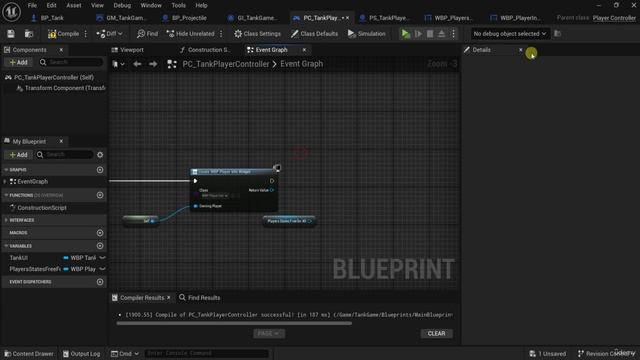Click My Blueprint search field
Viewport: 640px width, 360px height.
[x=64, y=155]
